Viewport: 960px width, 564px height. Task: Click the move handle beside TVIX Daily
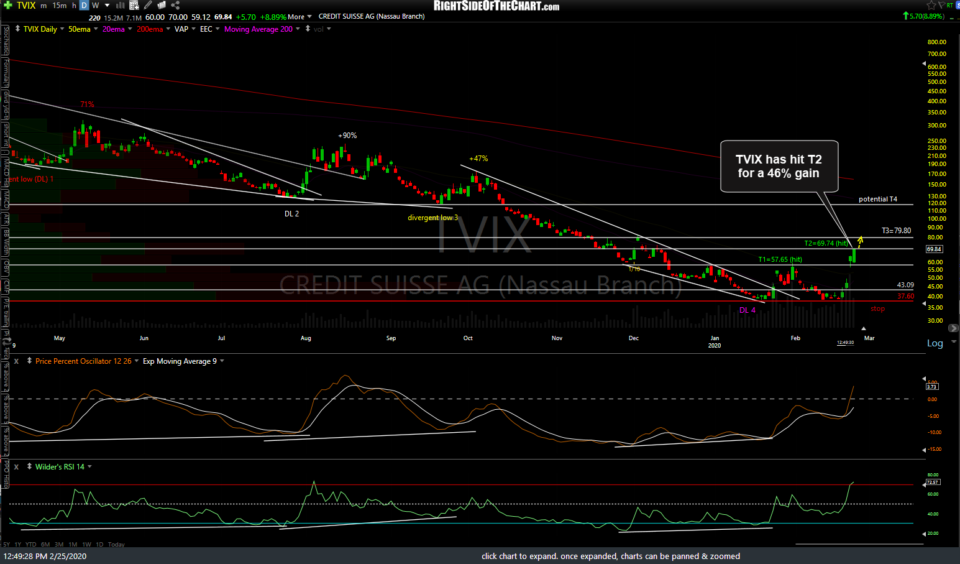(18, 29)
